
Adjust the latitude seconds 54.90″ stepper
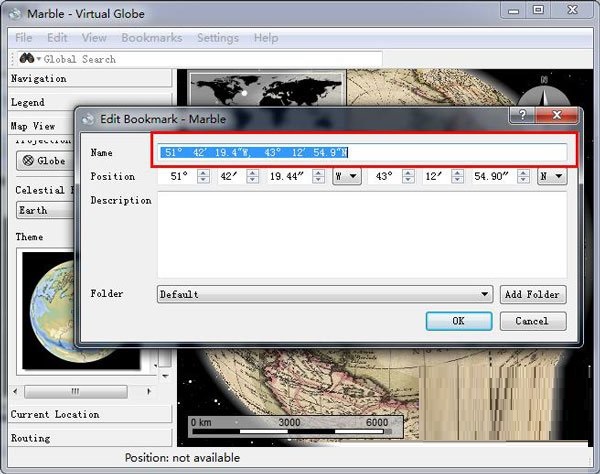523,176
